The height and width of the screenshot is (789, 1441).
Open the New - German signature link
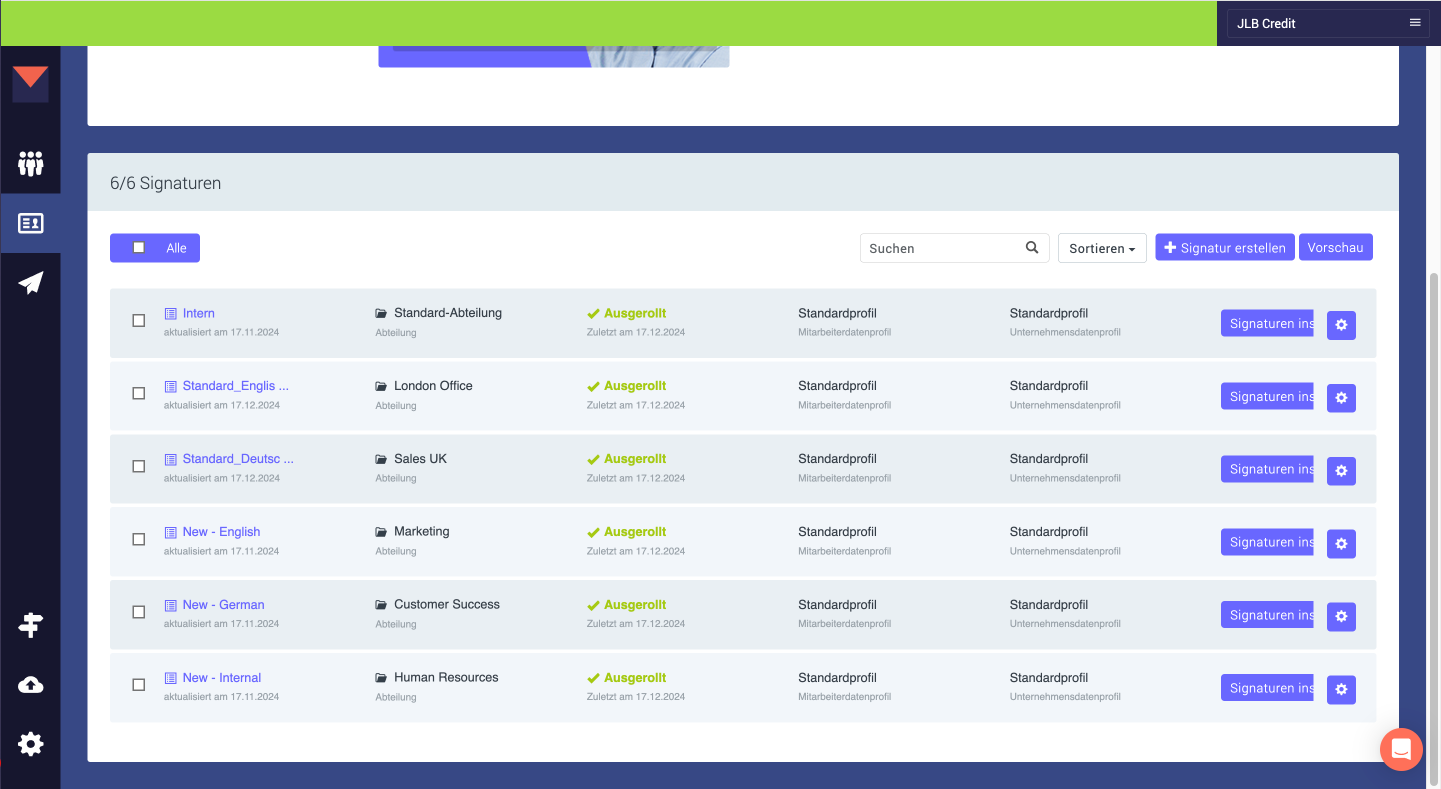224,605
